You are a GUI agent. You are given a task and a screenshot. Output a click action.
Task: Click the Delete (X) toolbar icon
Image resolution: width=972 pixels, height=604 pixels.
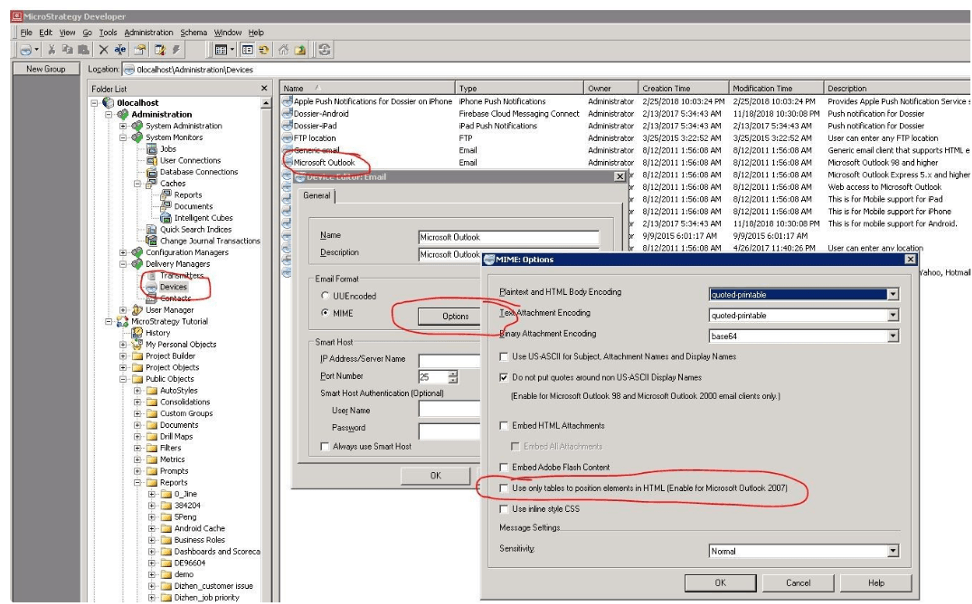click(104, 50)
